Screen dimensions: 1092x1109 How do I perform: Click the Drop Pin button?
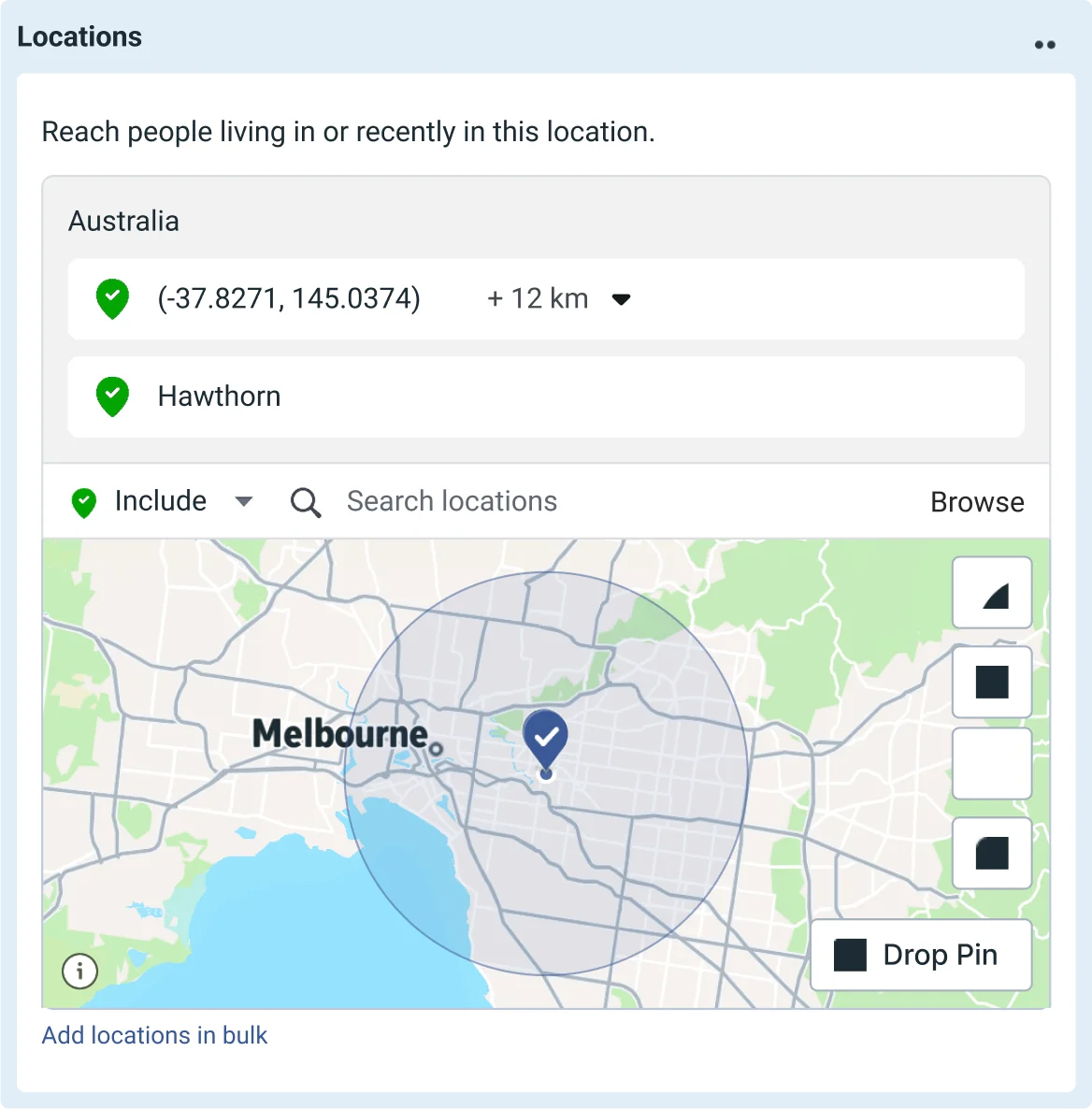tap(921, 955)
